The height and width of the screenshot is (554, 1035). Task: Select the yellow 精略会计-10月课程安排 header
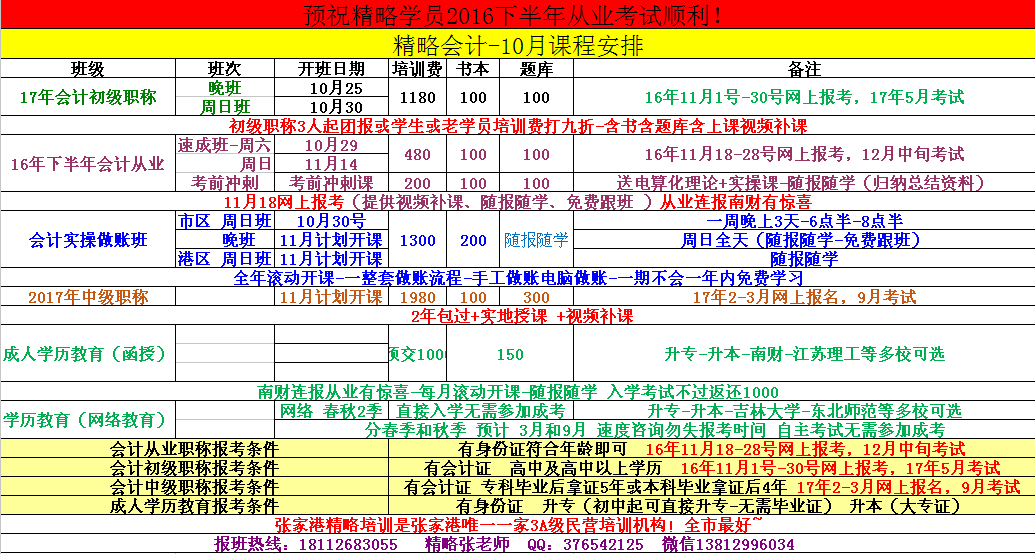[517, 45]
